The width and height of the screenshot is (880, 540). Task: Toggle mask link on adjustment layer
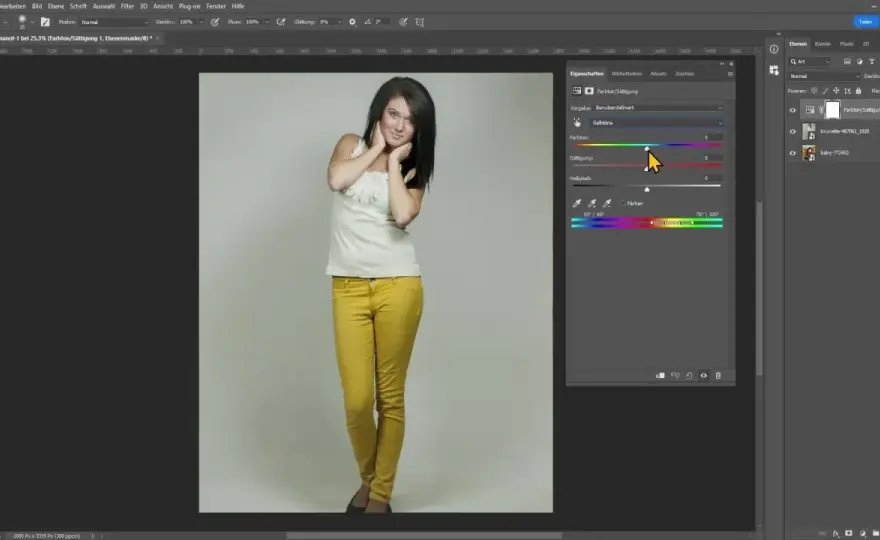[x=821, y=110]
